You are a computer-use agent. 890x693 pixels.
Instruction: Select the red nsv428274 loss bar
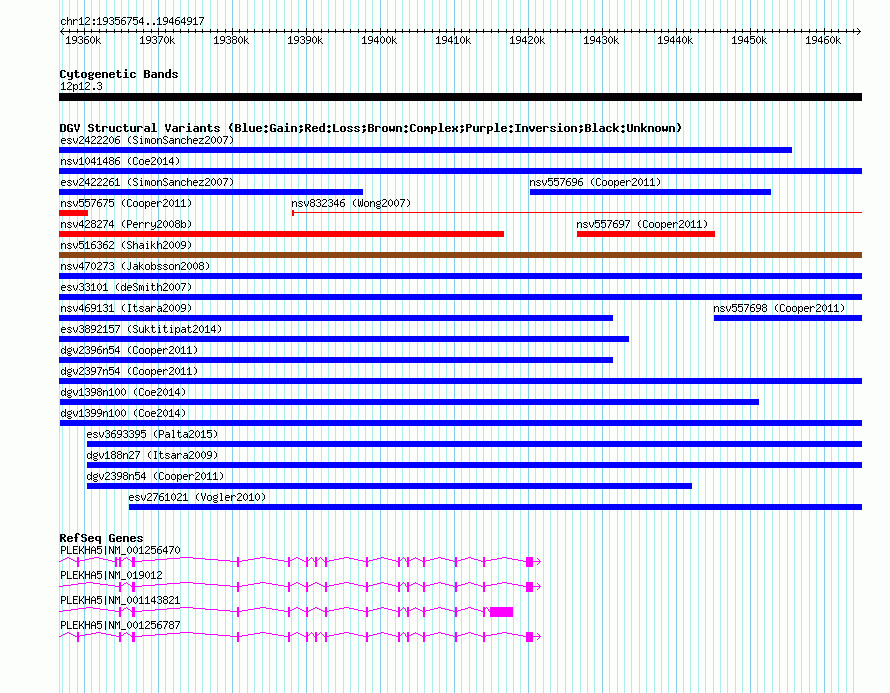282,234
